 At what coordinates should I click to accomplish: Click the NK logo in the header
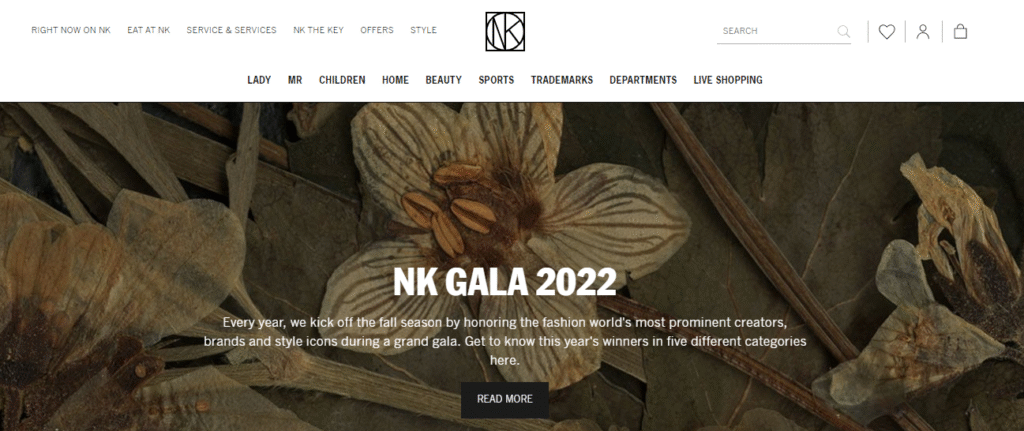(505, 31)
